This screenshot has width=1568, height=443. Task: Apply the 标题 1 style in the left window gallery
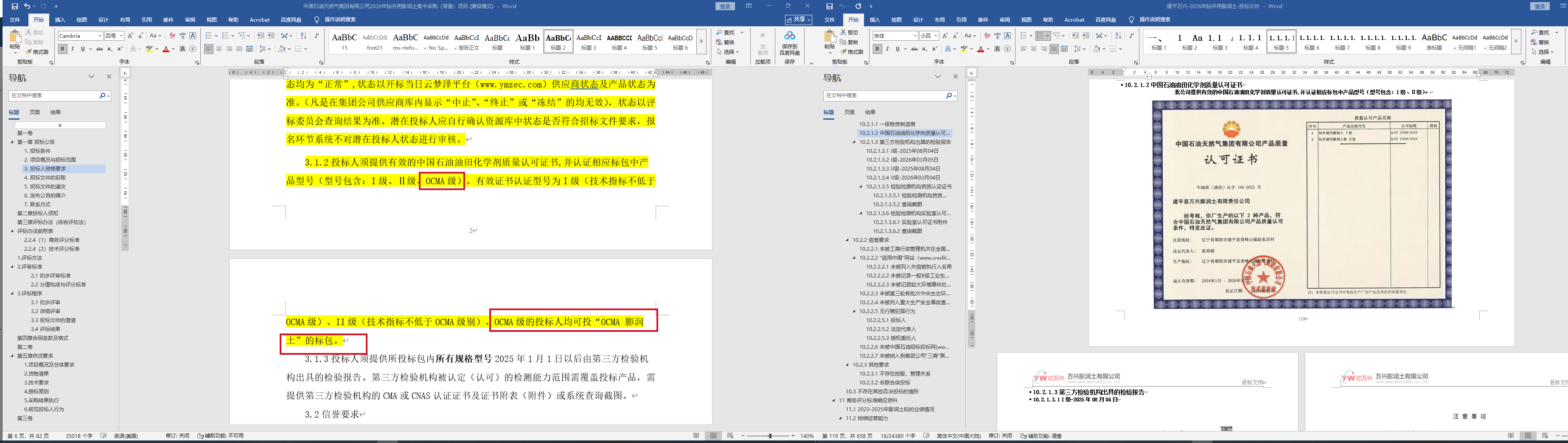point(527,42)
